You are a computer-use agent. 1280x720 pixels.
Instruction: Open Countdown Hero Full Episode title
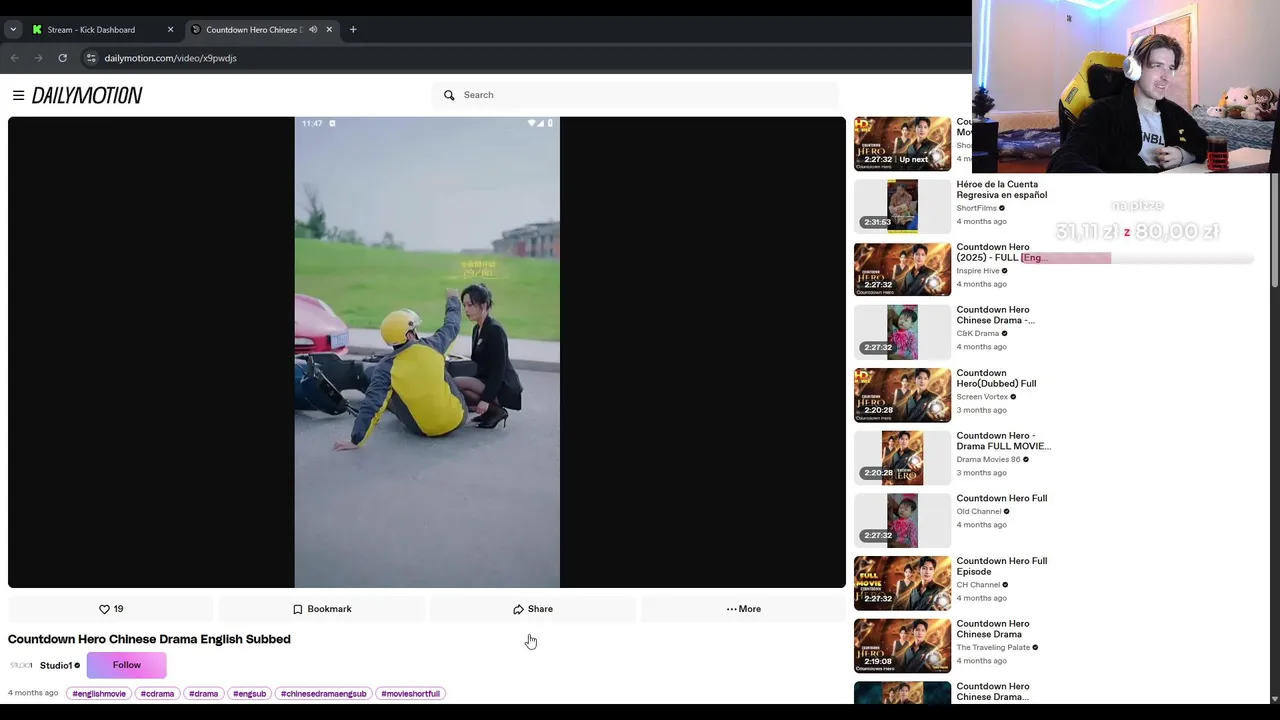[x=1001, y=566]
